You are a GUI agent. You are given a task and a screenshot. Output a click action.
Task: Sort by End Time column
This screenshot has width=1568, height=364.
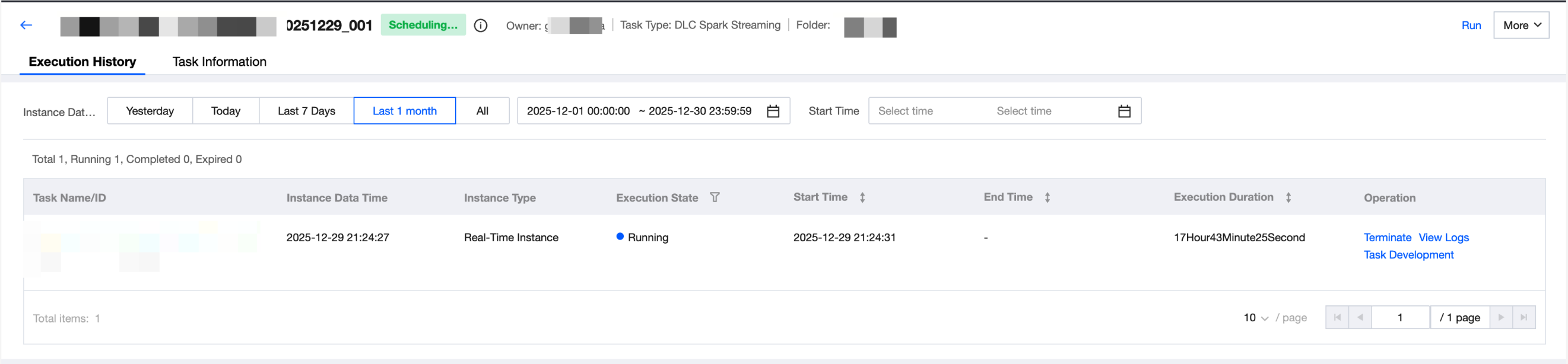click(1047, 197)
